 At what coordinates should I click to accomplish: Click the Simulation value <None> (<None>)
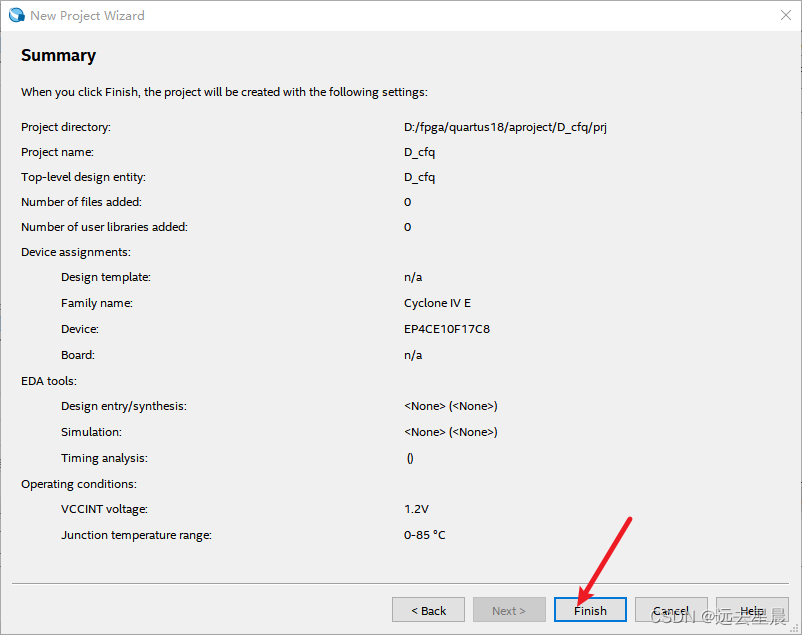pyautogui.click(x=451, y=432)
